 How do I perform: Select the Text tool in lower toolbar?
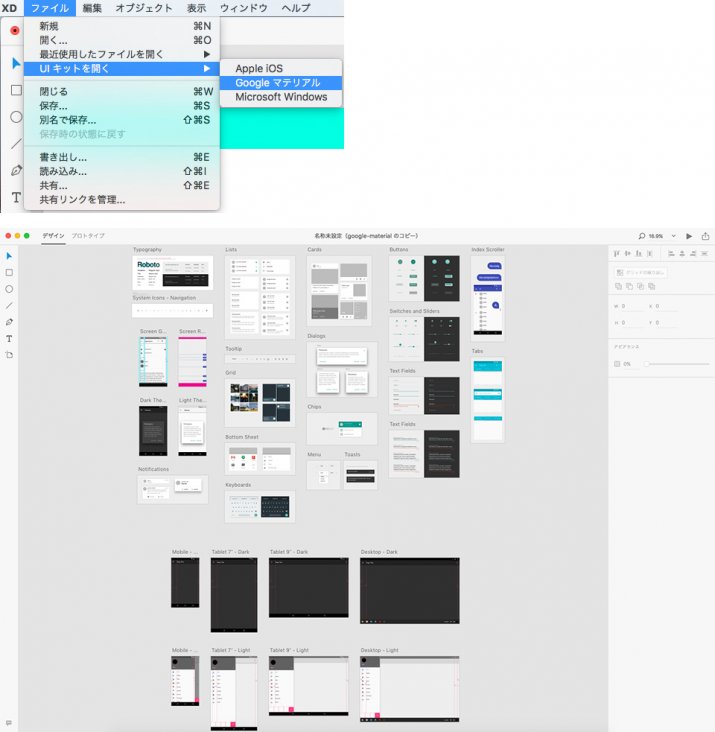(9, 339)
